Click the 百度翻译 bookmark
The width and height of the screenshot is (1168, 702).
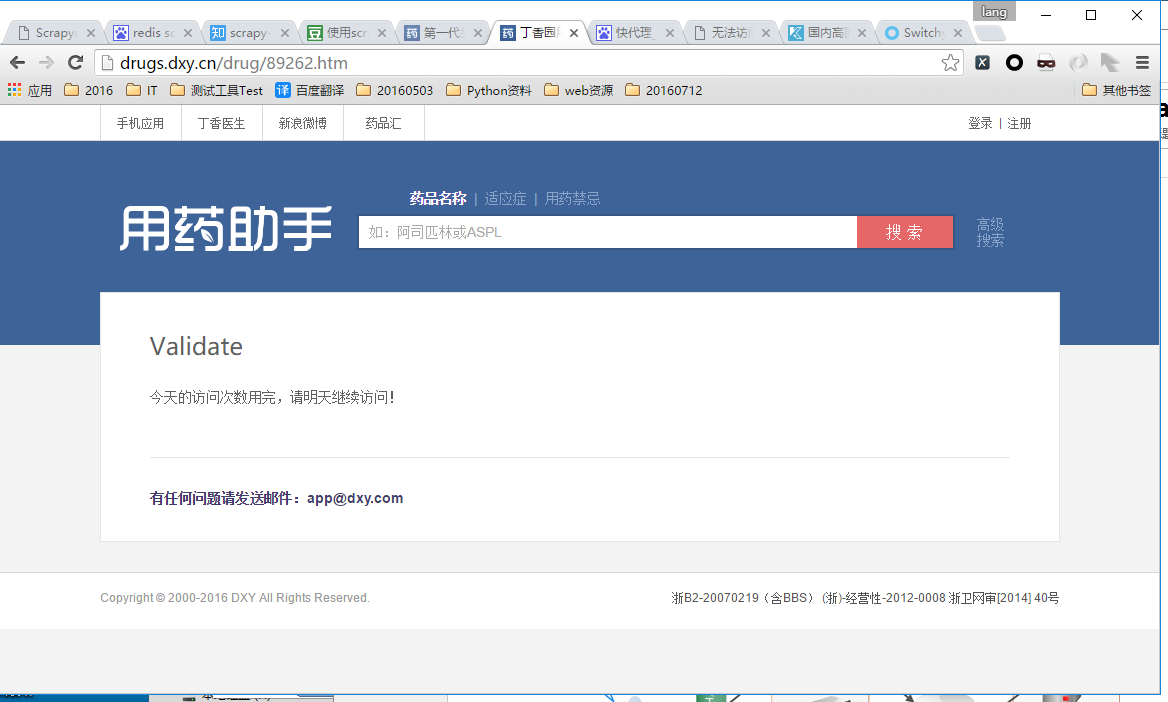309,90
